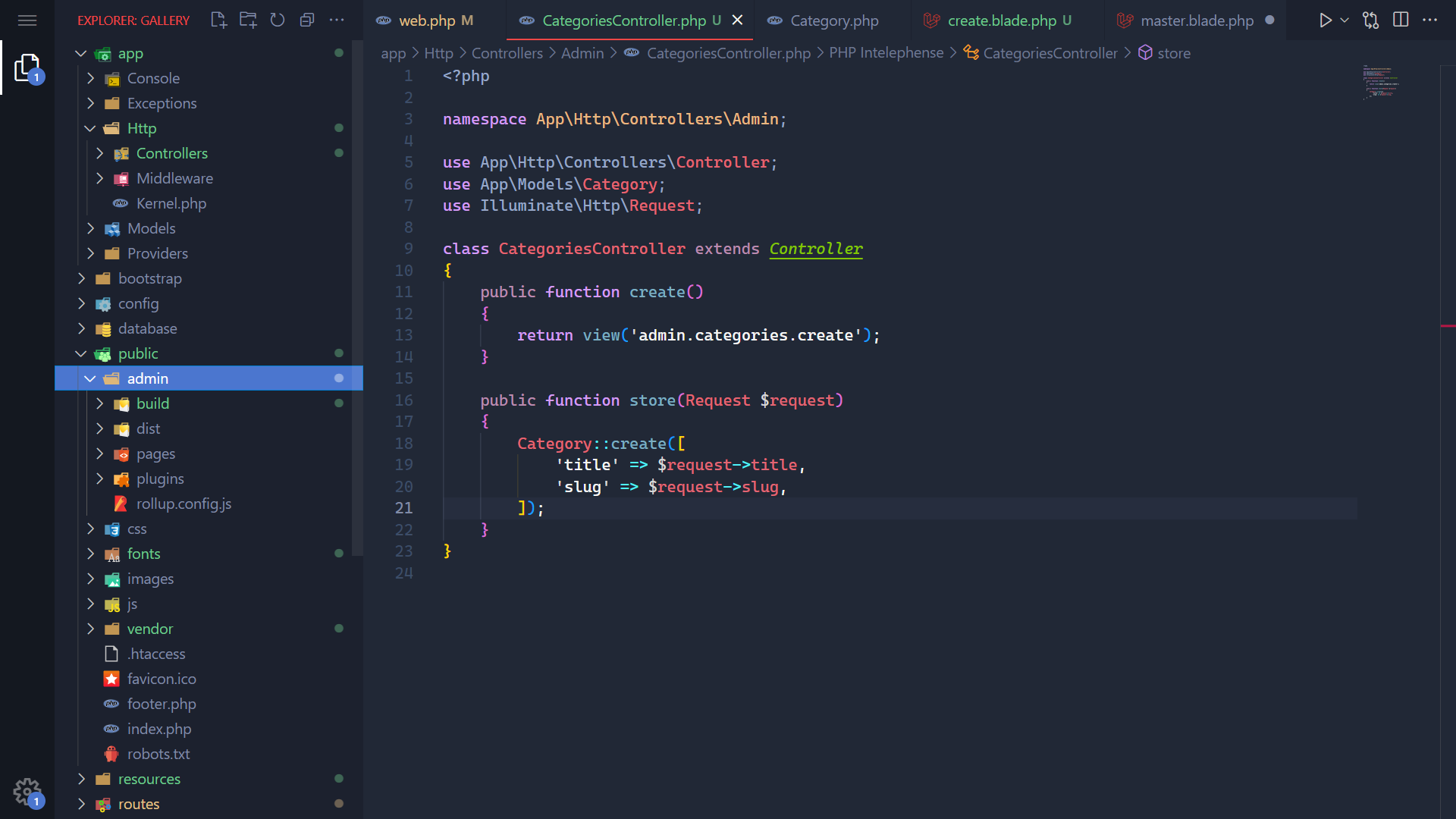The image size is (1456, 819).
Task: Click the Controllers breadcrumb segment
Action: click(x=507, y=53)
